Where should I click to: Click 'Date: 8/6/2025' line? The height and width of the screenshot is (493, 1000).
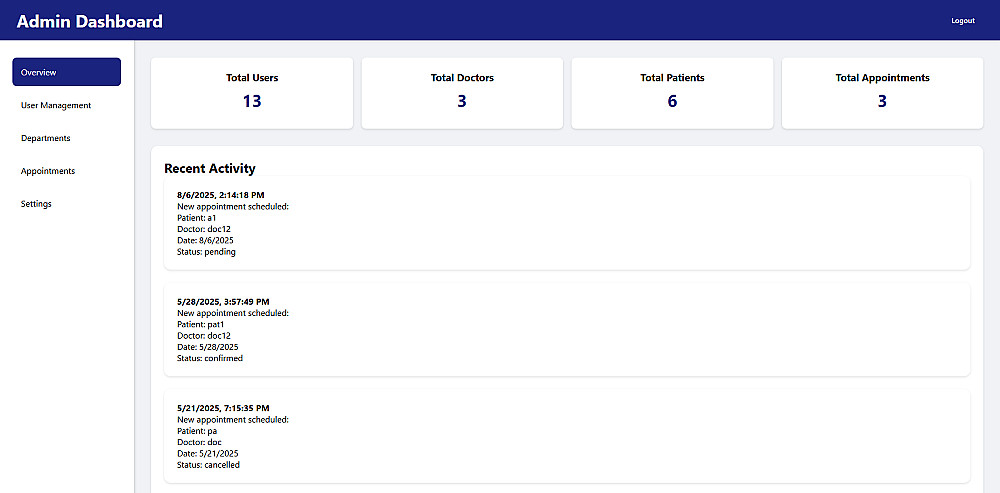(205, 240)
